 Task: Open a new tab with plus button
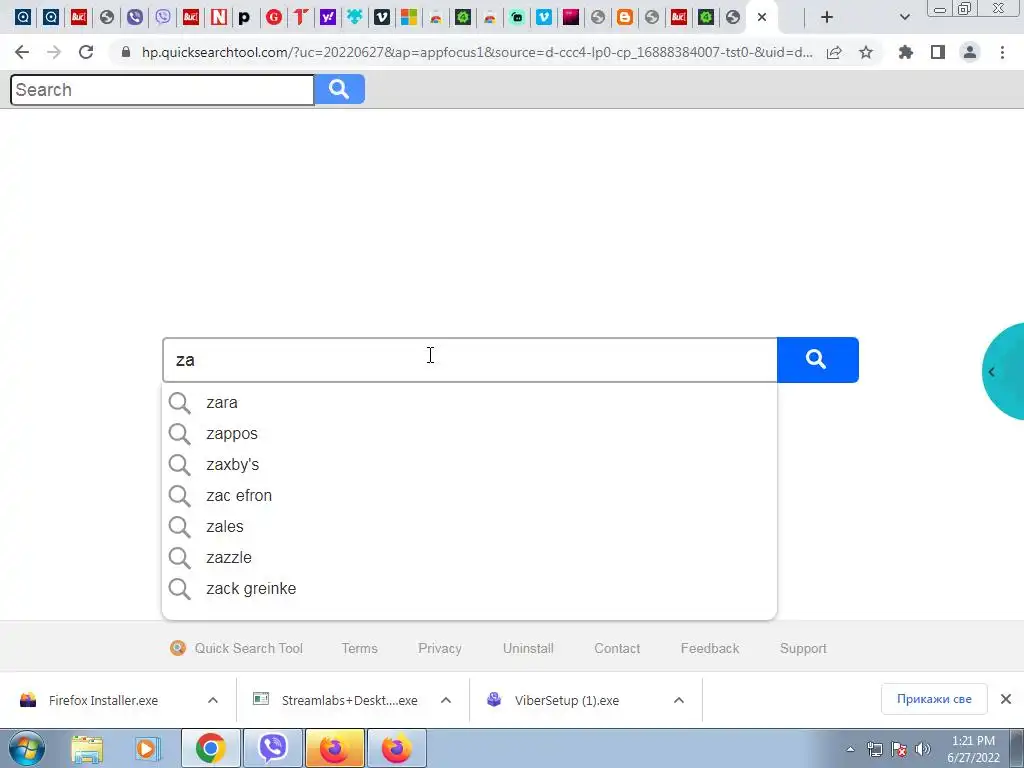[827, 18]
